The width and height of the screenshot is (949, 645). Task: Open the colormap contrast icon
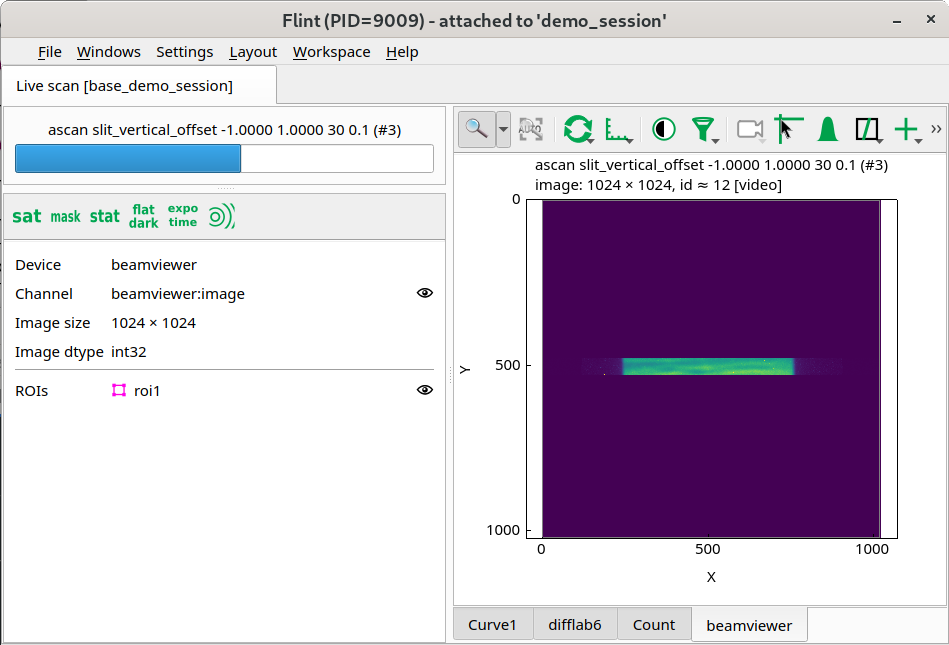click(x=663, y=129)
